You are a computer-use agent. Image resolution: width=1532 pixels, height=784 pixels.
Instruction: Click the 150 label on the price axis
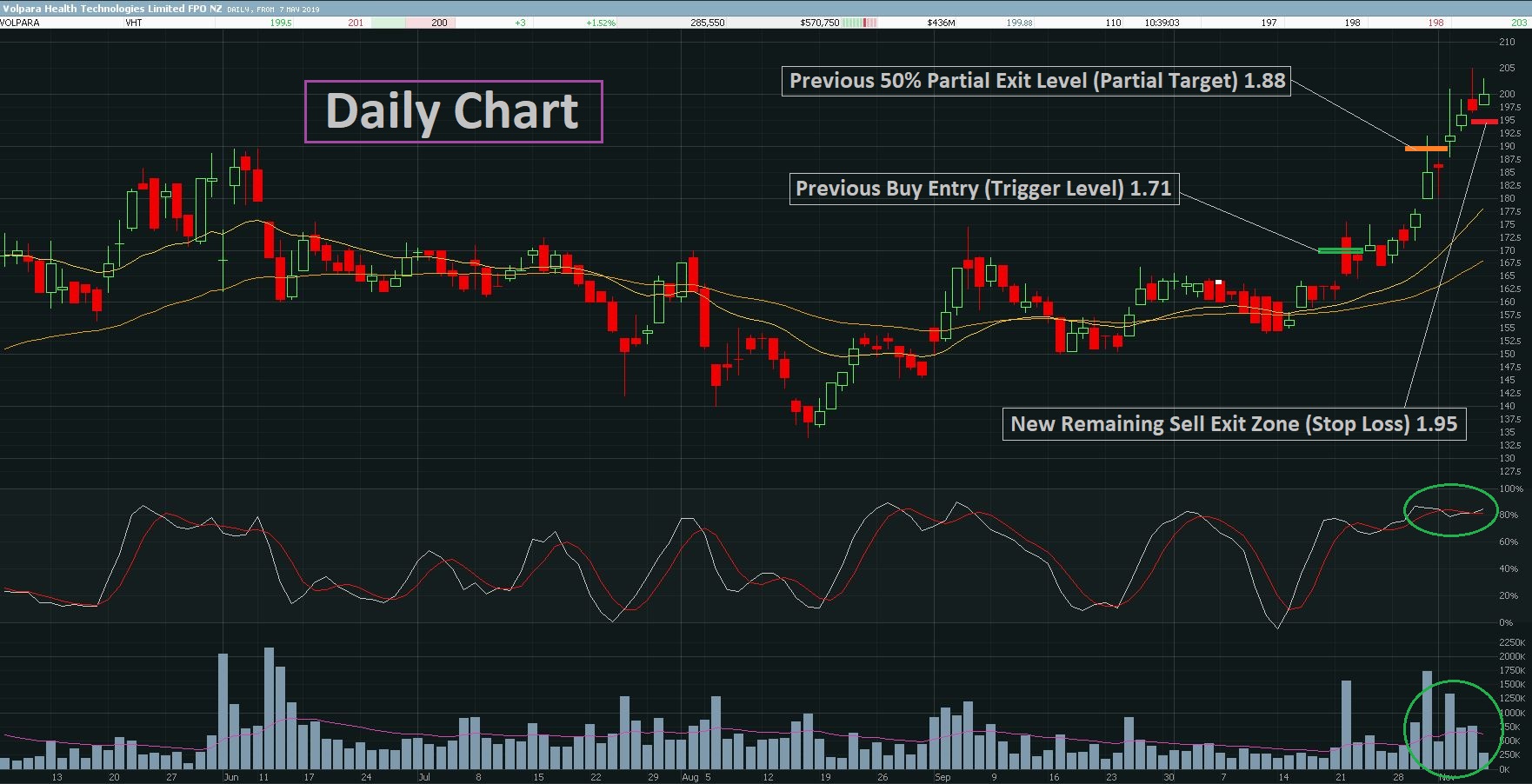point(1507,354)
